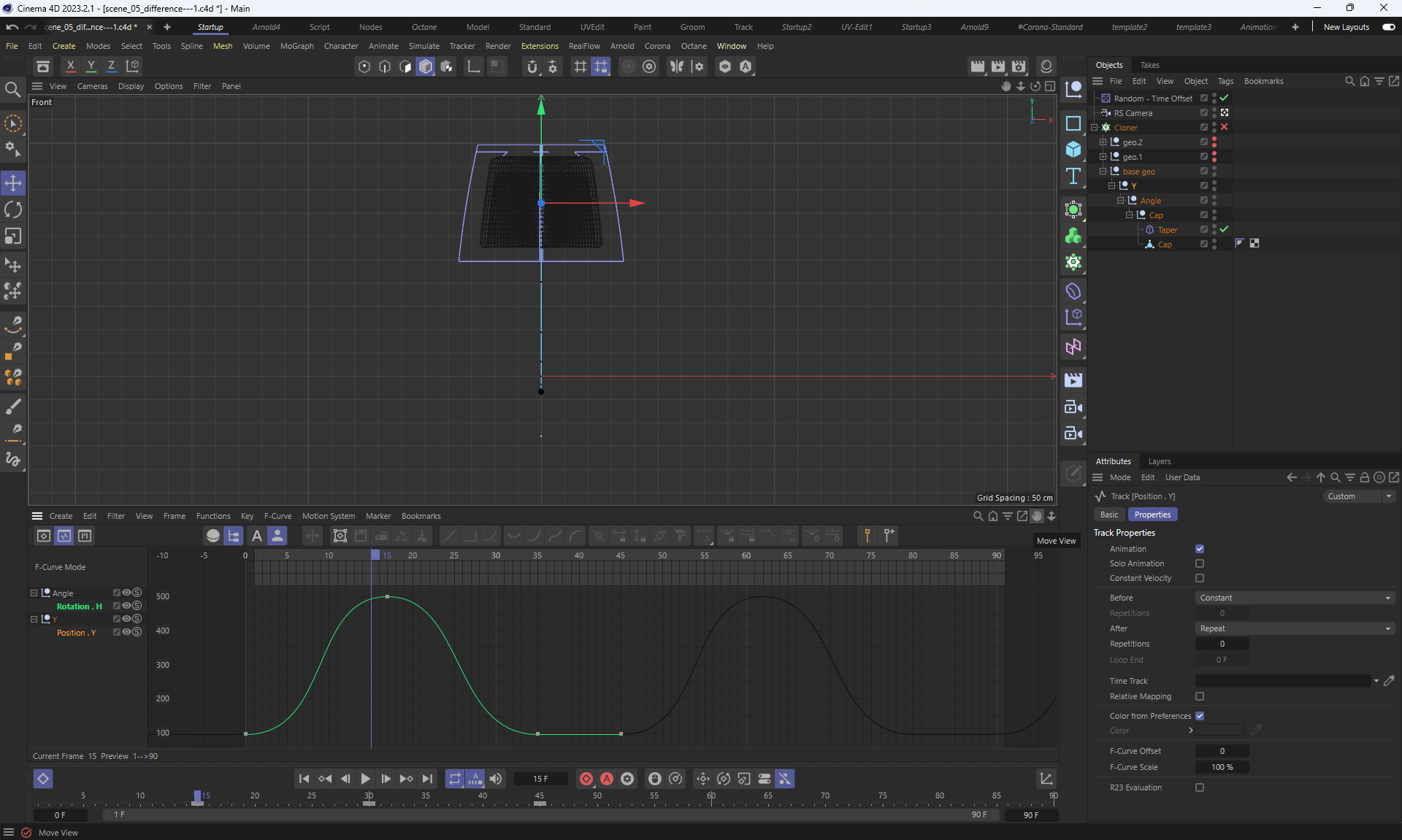Screen dimensions: 1402x840
Task: Collapse the Cloner object hierarchy
Action: click(1095, 128)
